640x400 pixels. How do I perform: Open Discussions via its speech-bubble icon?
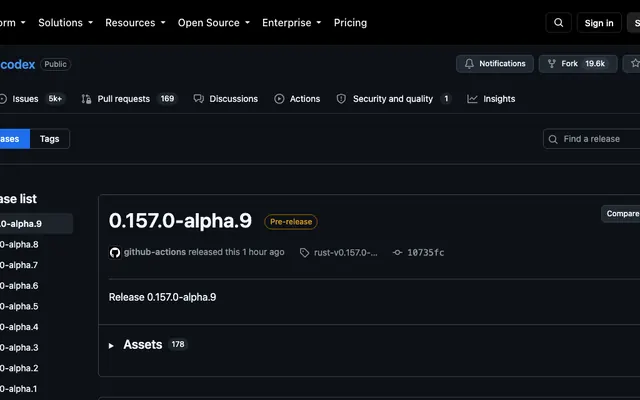(198, 99)
